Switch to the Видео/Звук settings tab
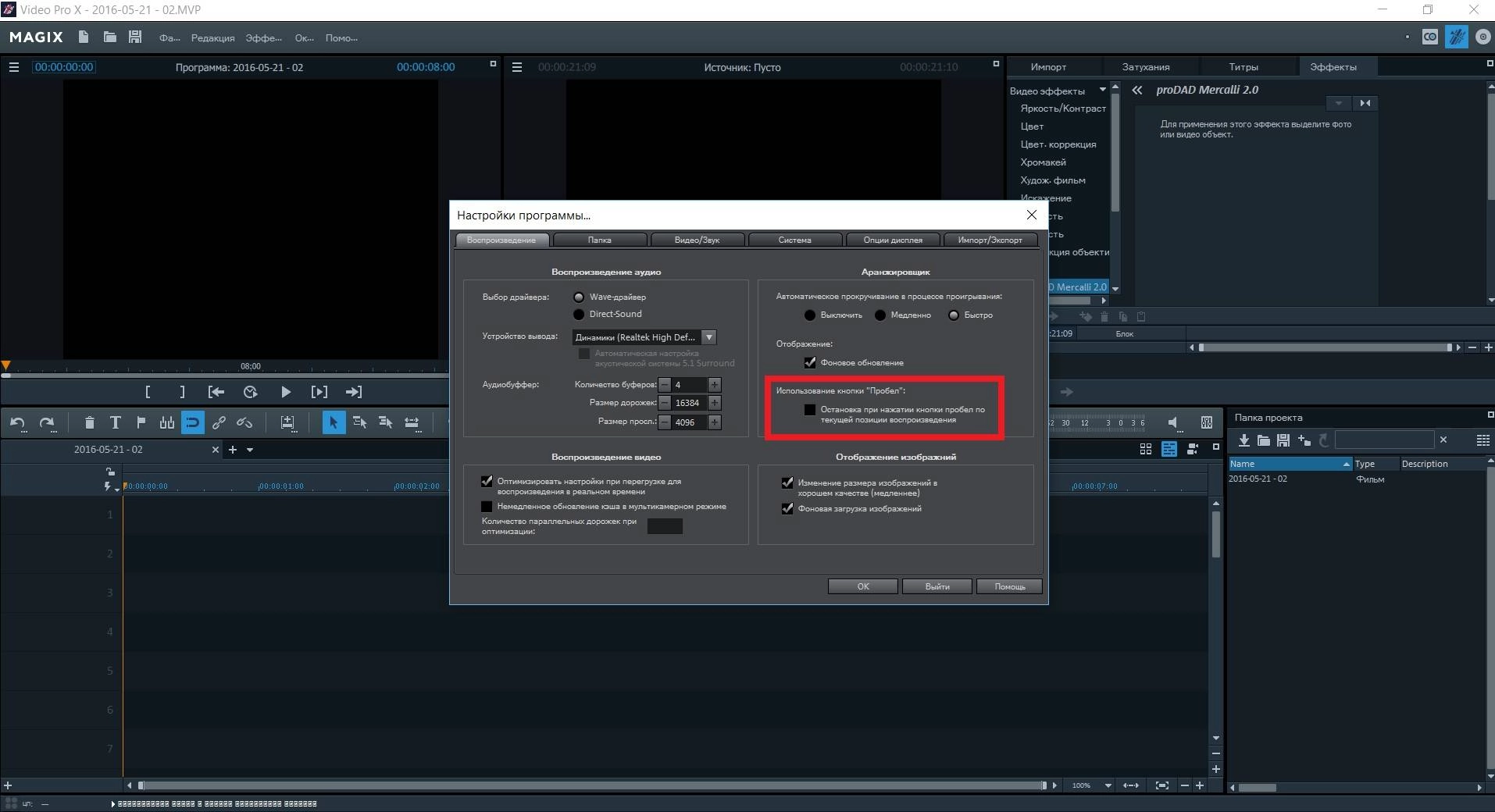 click(x=697, y=240)
